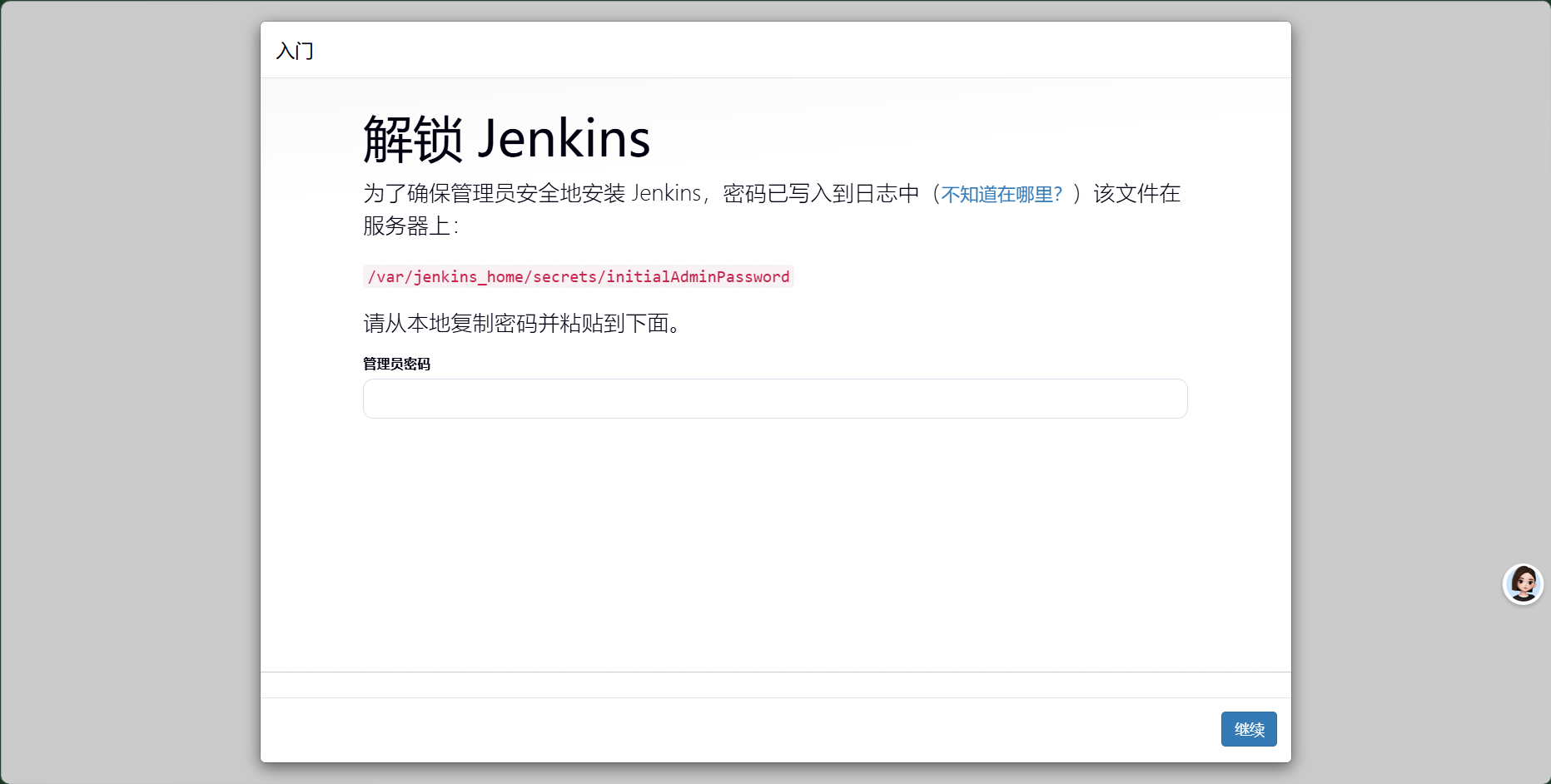Click the 解锁 Jenkins heading
This screenshot has width=1551, height=784.
[507, 138]
